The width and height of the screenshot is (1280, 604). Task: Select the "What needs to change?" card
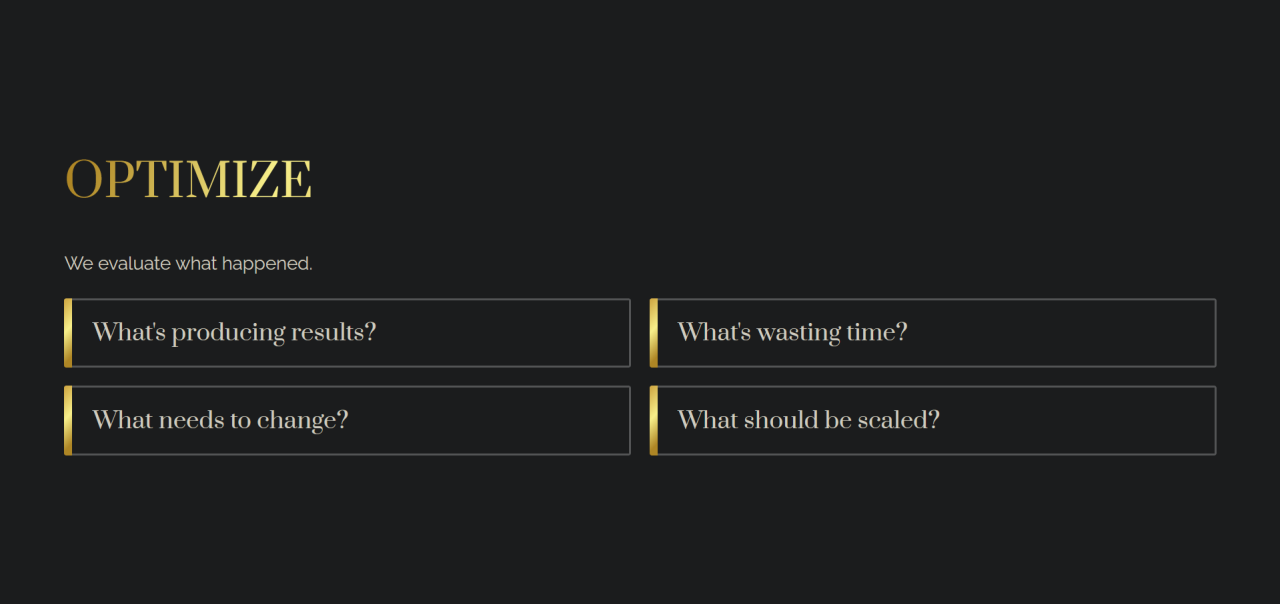pyautogui.click(x=347, y=421)
